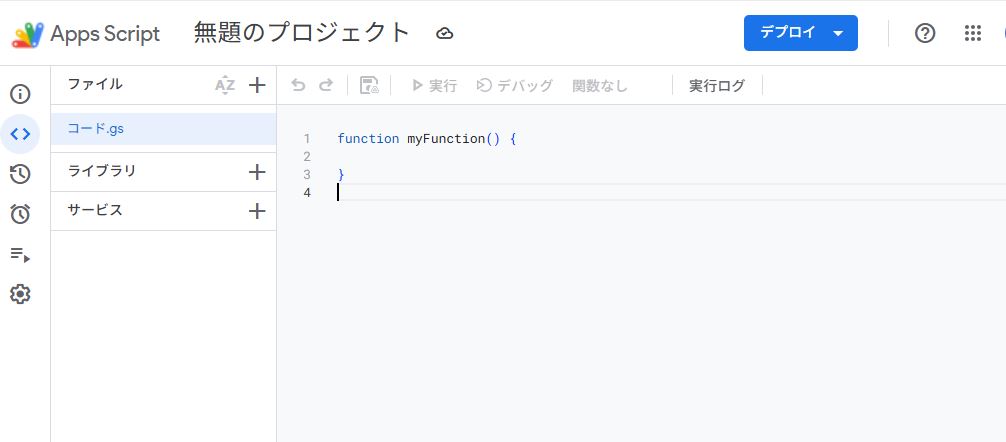Open the 関数なし function selector
This screenshot has height=442, width=1006.
pyautogui.click(x=599, y=86)
